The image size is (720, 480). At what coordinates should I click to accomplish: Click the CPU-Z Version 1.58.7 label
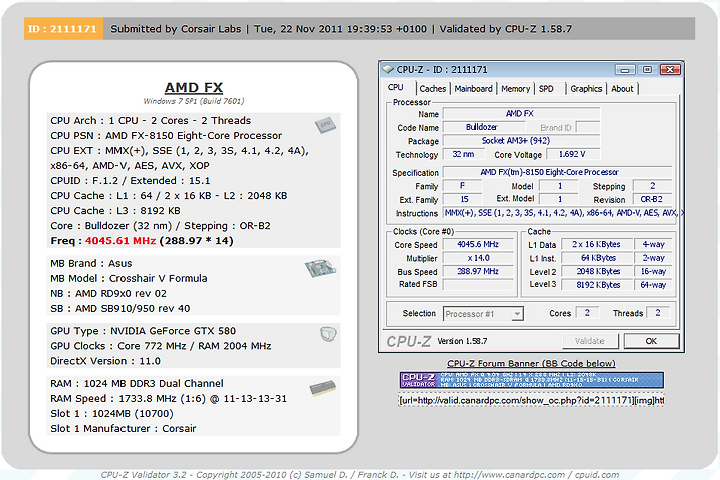(462, 341)
